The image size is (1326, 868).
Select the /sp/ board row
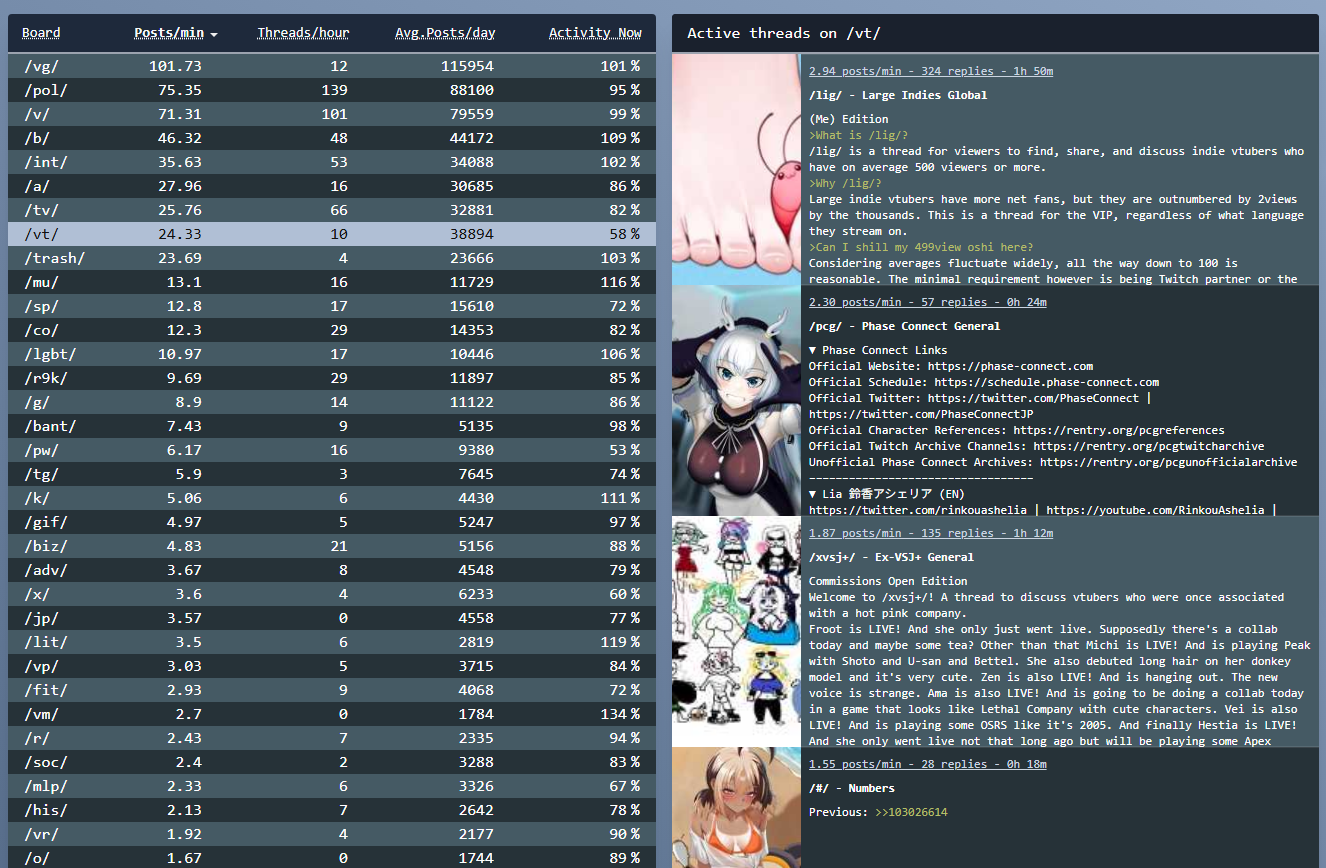332,306
